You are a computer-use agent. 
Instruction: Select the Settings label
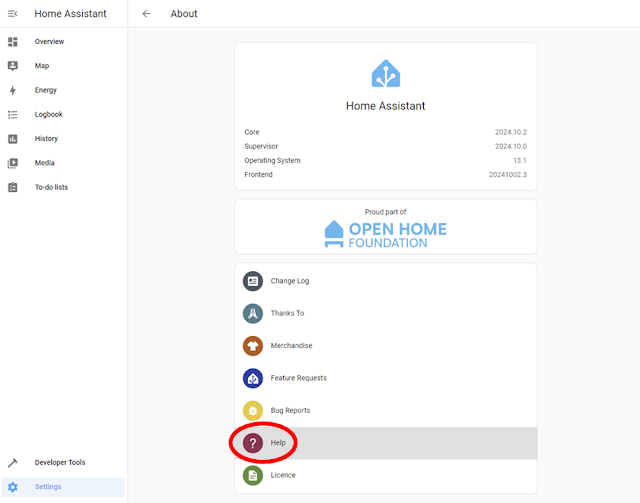click(48, 487)
